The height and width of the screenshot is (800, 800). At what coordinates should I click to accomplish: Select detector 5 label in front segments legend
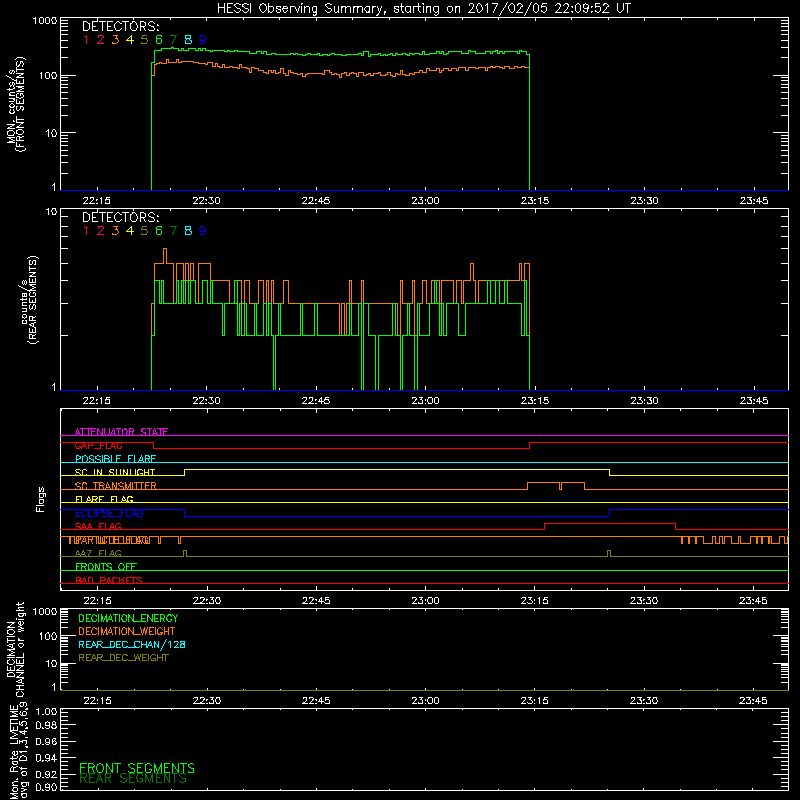point(144,40)
